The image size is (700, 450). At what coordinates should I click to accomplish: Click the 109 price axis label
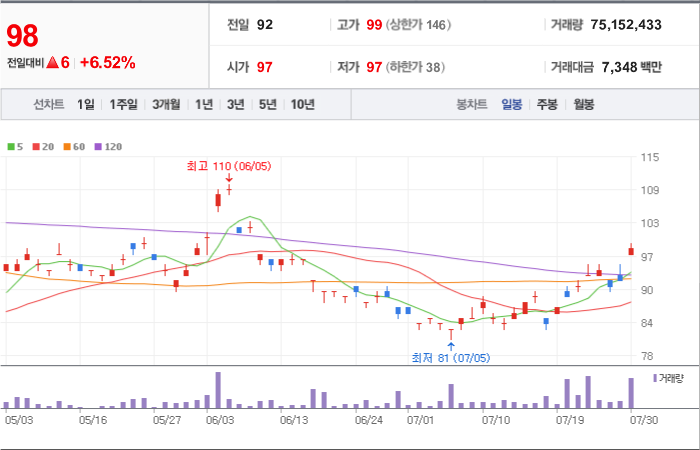650,190
